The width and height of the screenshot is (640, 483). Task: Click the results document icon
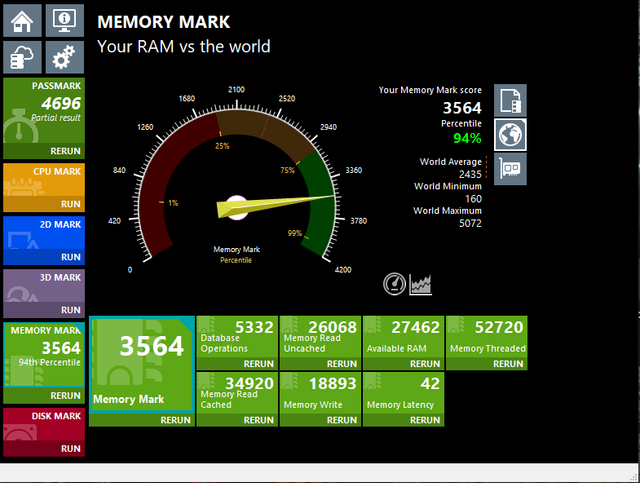coord(510,101)
